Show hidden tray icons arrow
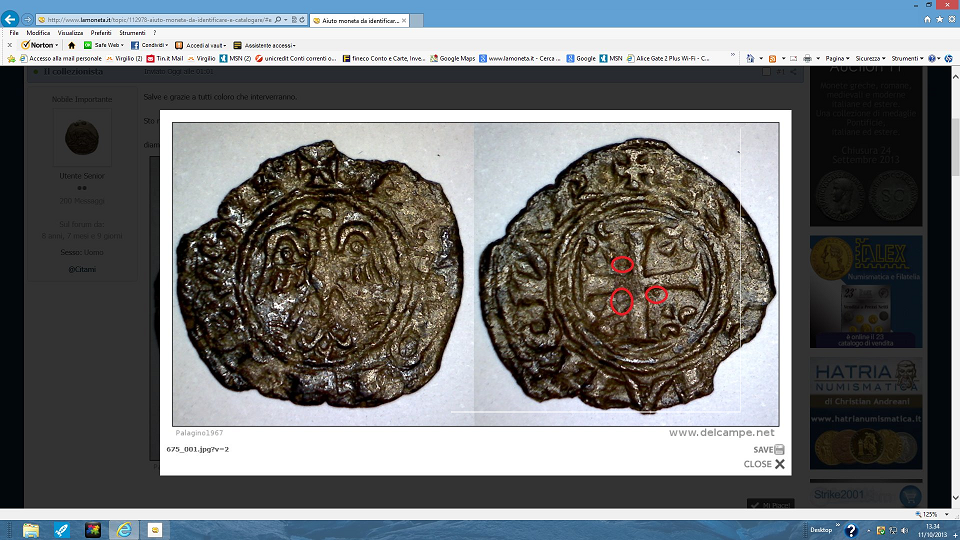 click(x=869, y=530)
